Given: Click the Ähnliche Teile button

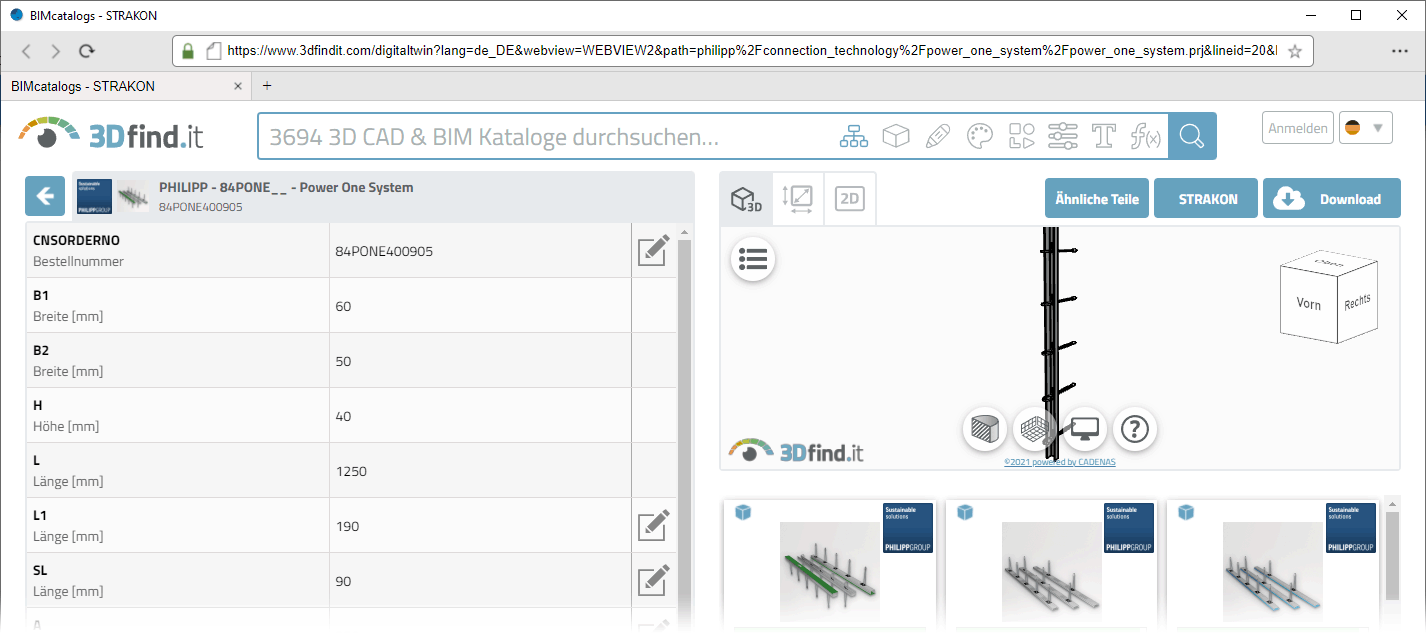Looking at the screenshot, I should point(1097,199).
